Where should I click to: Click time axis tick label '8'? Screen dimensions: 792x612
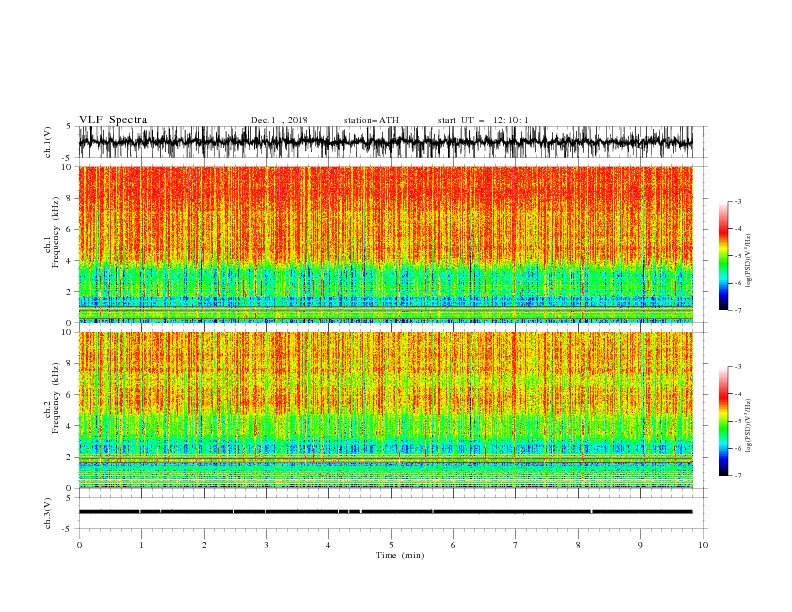click(578, 545)
